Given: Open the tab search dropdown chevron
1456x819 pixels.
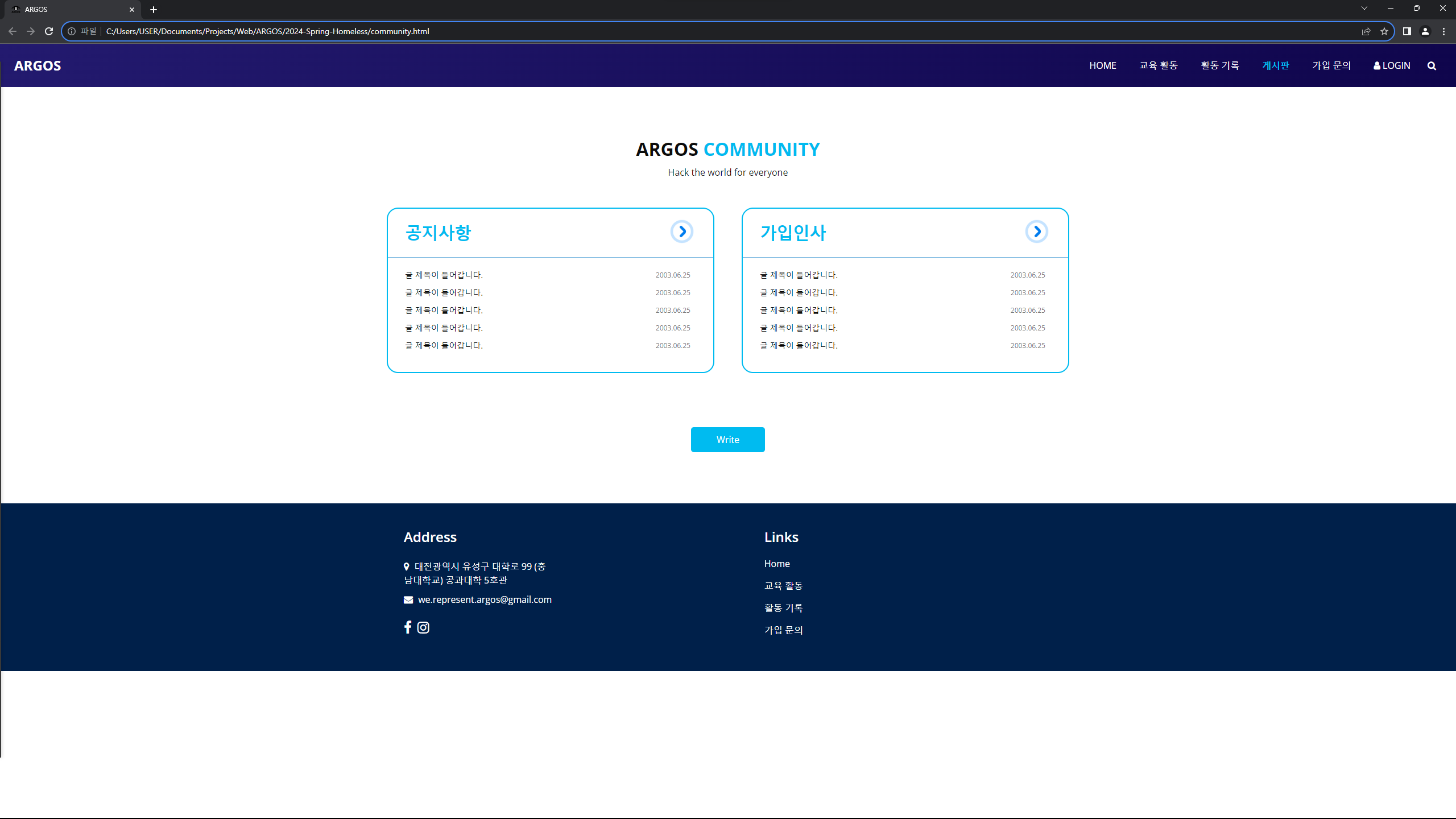Looking at the screenshot, I should (x=1364, y=9).
